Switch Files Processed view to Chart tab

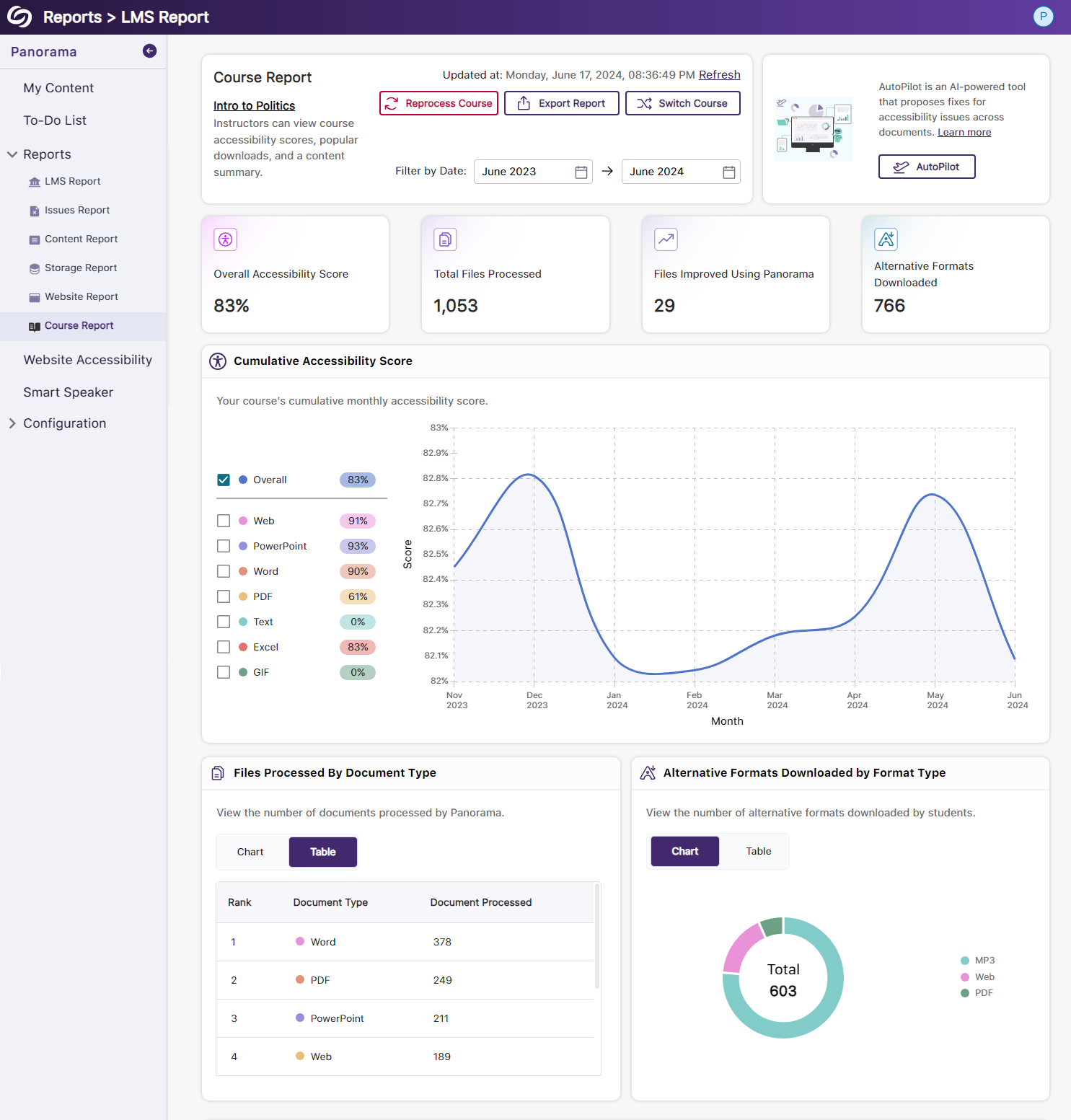point(250,852)
